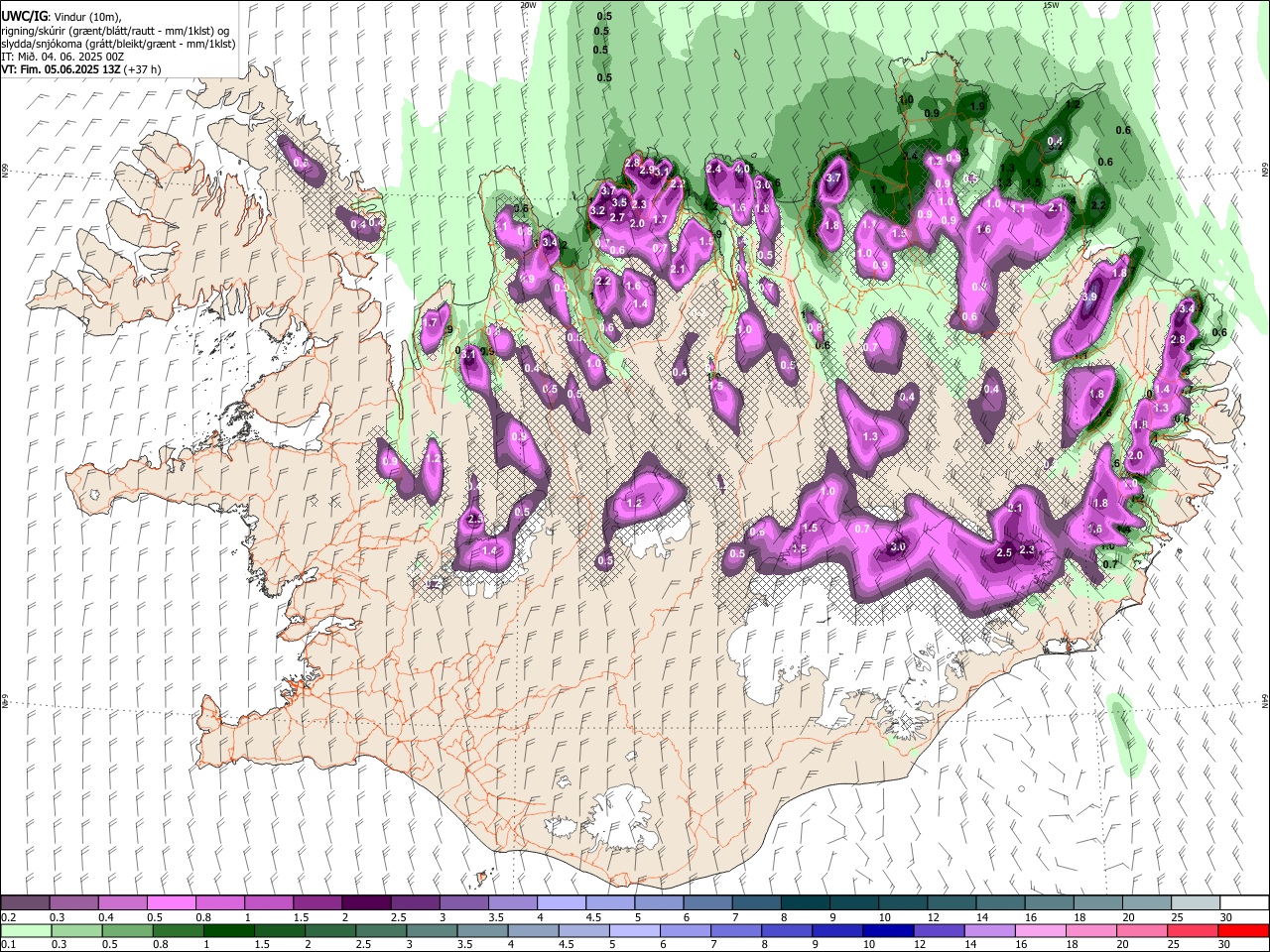
Task: Click the '2.7' snowfall value on the map
Action: point(616,217)
